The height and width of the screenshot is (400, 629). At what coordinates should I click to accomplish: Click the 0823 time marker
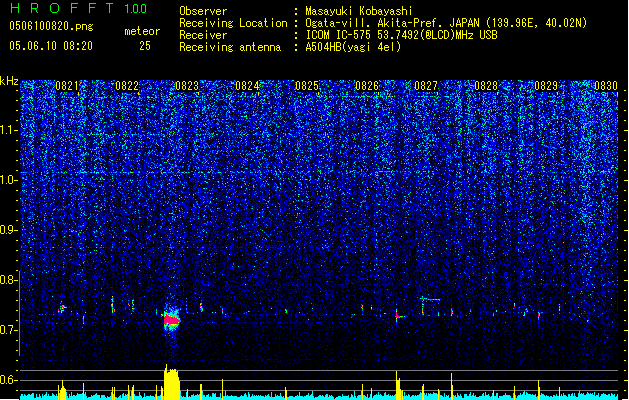click(x=187, y=86)
